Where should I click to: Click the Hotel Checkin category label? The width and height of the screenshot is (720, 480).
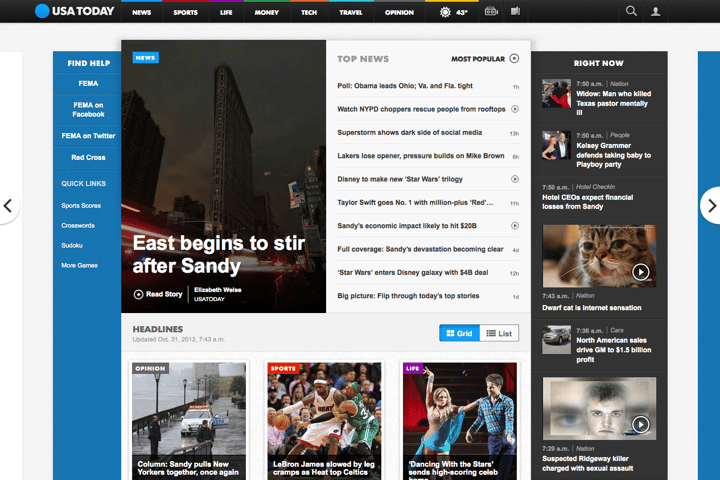[x=595, y=187]
